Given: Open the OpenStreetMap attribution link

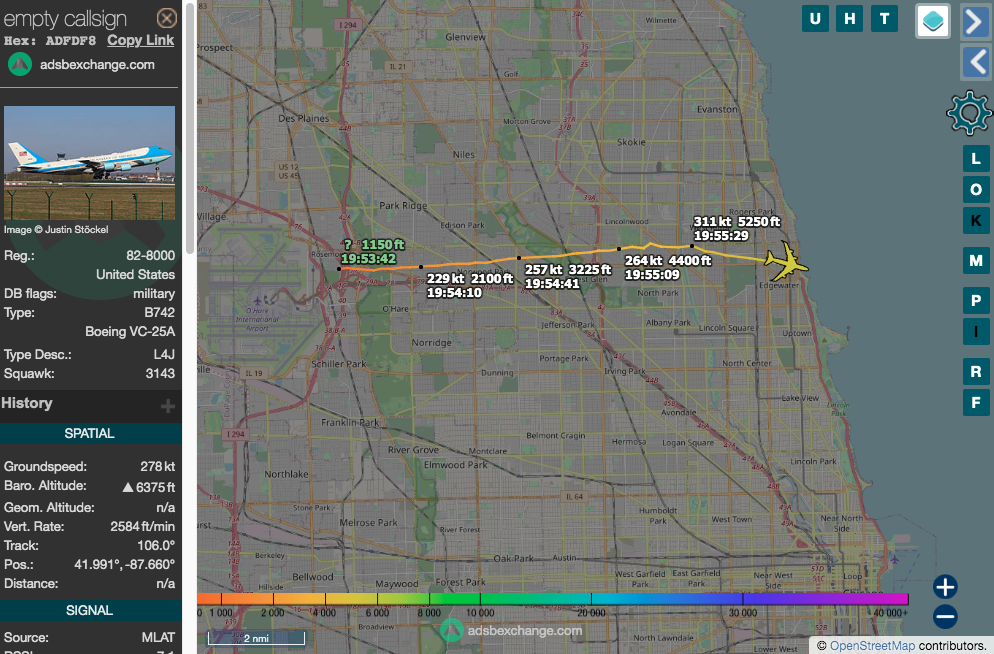Looking at the screenshot, I should pos(872,646).
